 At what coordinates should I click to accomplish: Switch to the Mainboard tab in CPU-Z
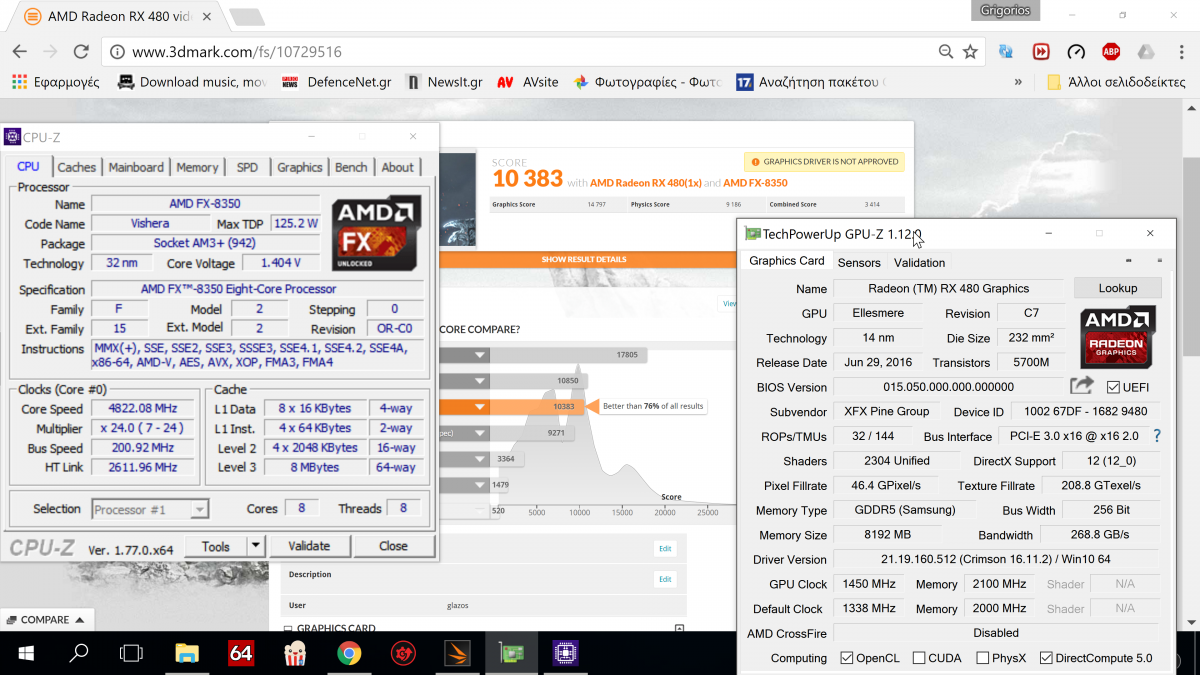coord(136,167)
